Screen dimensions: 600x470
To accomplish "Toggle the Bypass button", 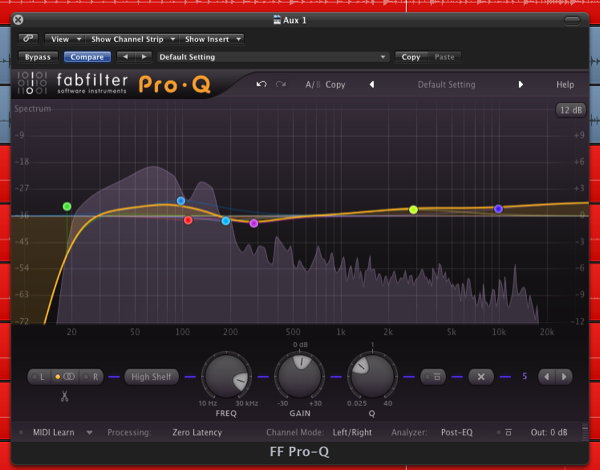I will pos(38,57).
